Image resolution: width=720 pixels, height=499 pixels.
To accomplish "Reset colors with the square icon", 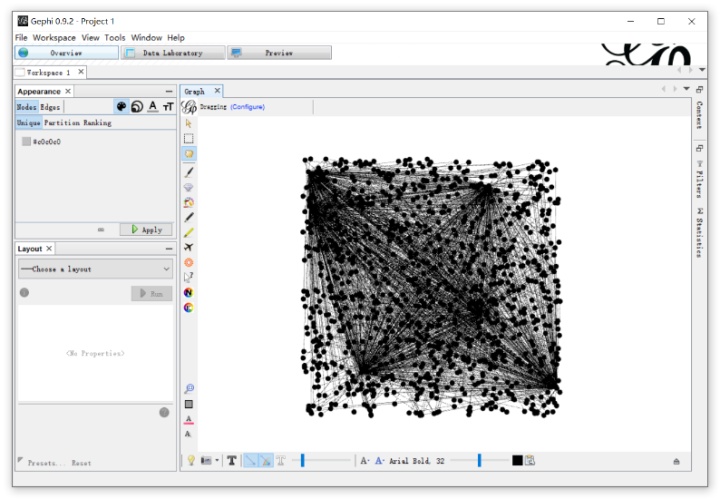I will coord(189,404).
